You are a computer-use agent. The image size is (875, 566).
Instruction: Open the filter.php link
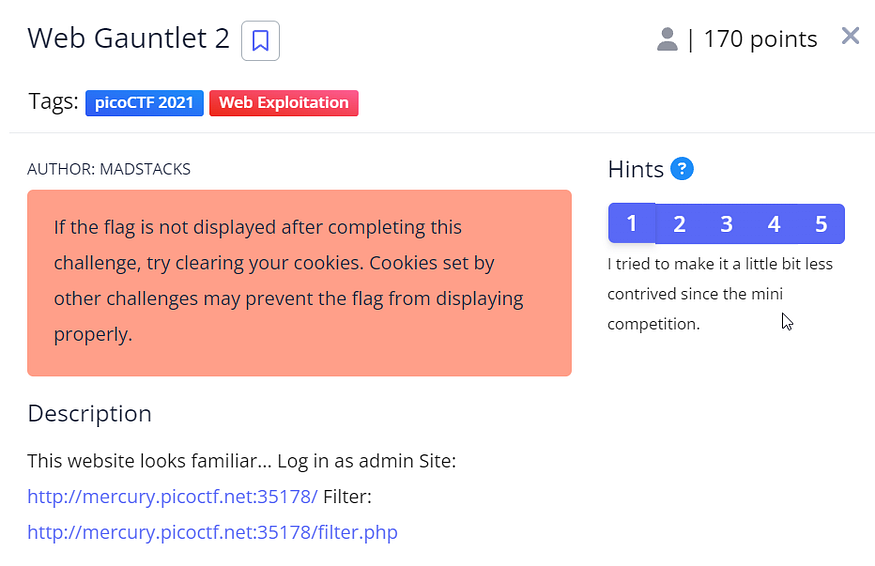[x=212, y=532]
